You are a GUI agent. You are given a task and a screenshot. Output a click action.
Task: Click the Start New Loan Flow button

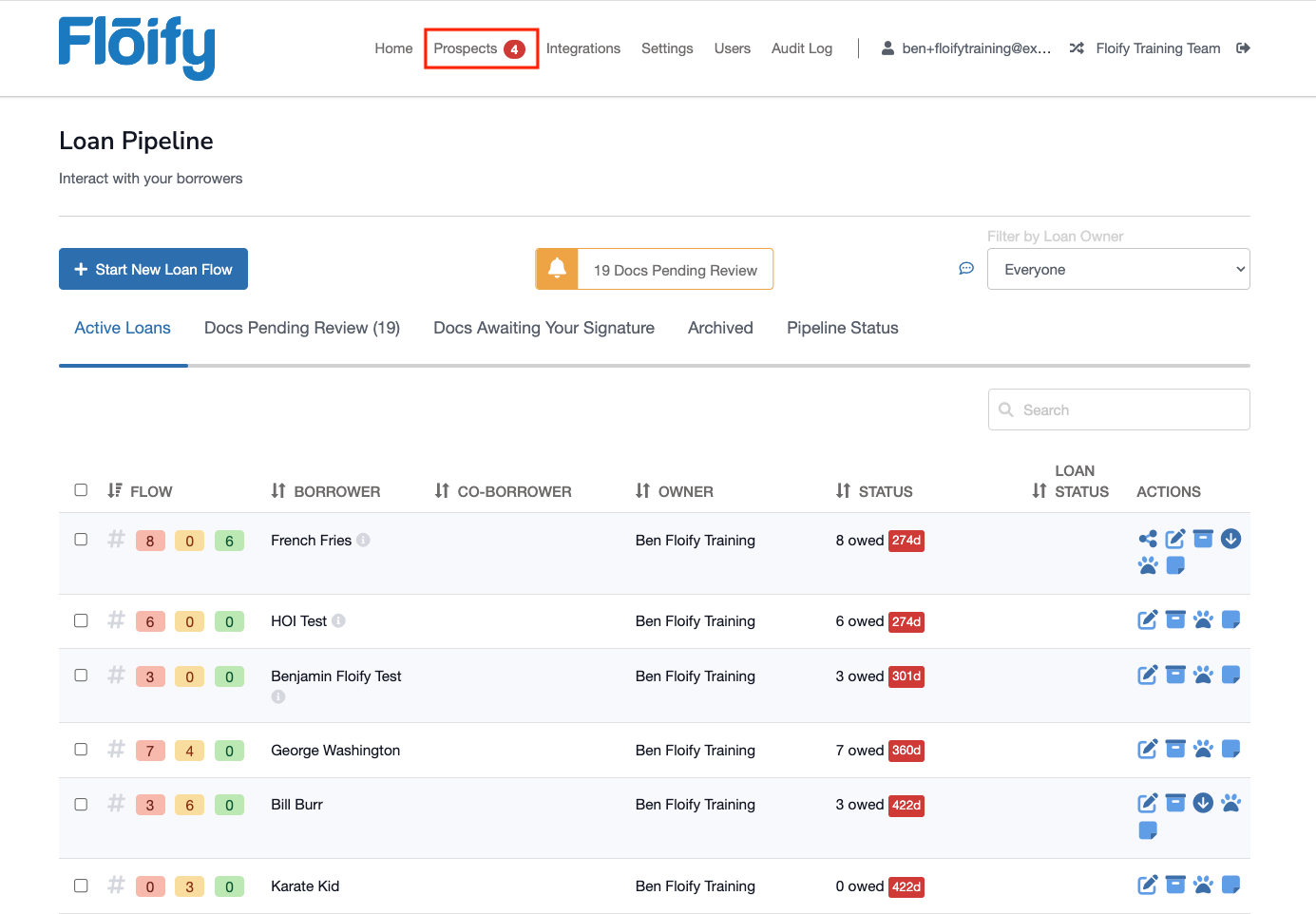coord(153,269)
